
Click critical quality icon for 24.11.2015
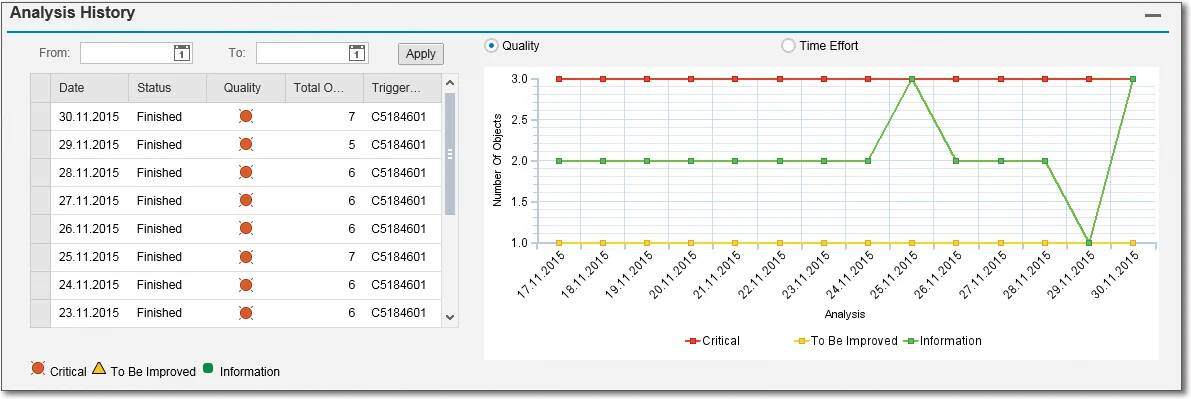245,285
